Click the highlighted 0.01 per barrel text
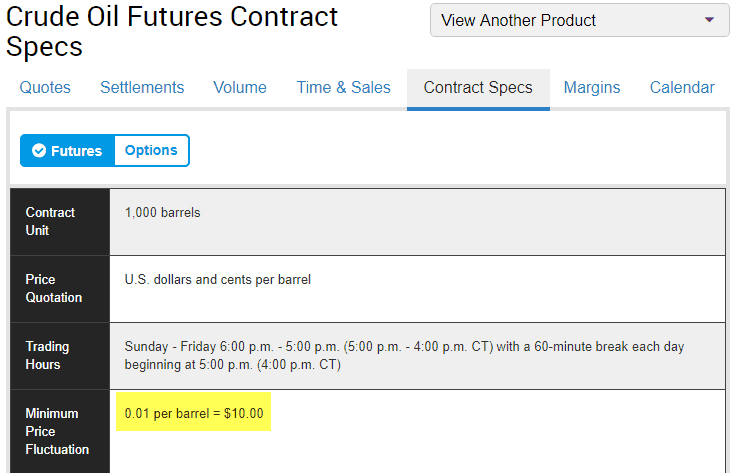This screenshot has width=731, height=473. [x=193, y=413]
